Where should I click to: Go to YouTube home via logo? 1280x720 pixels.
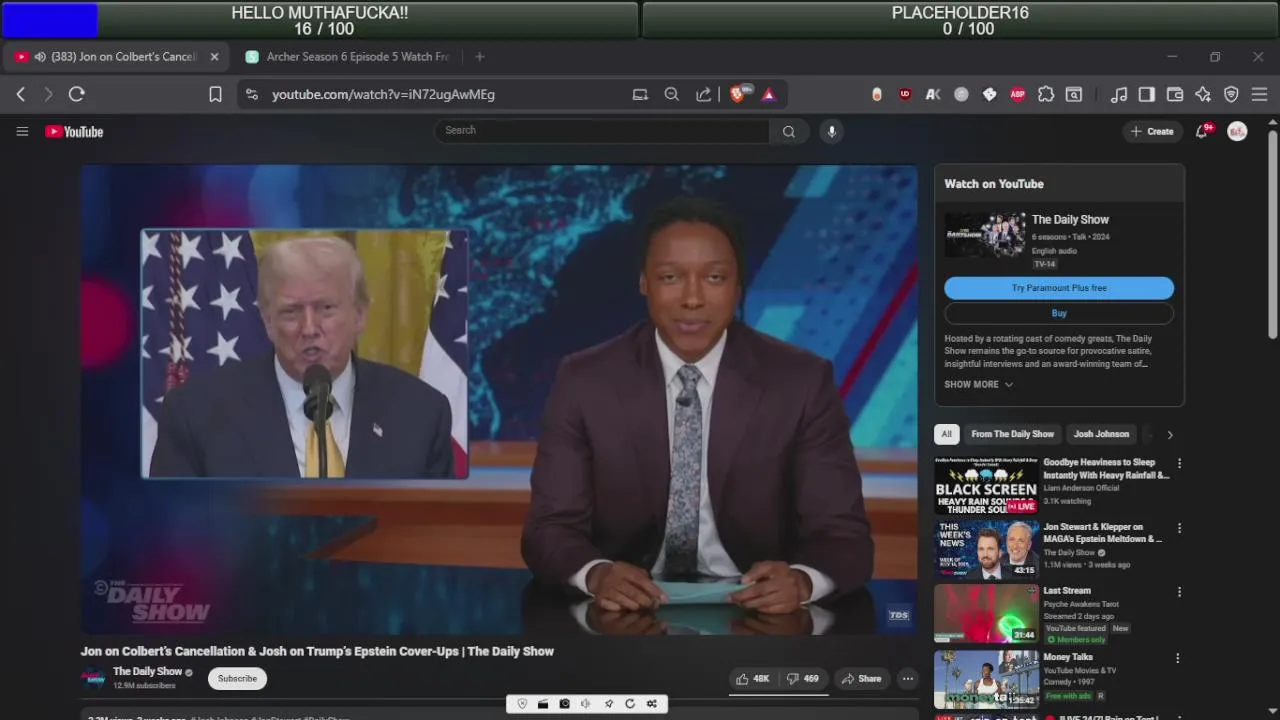click(74, 131)
